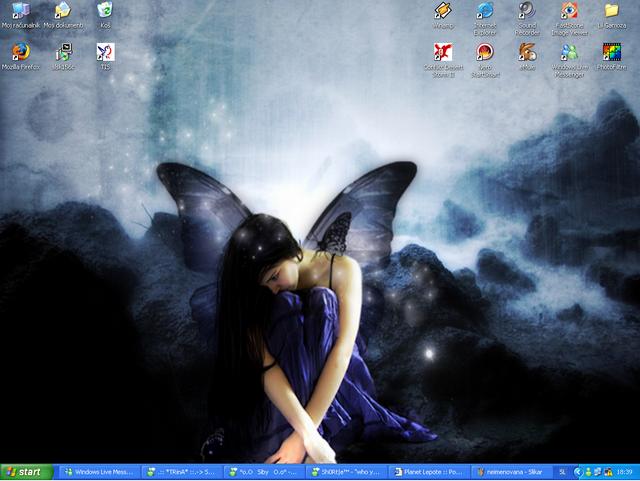Open the Koš recycle bin icon
Image resolution: width=640 pixels, height=481 pixels.
[x=105, y=10]
